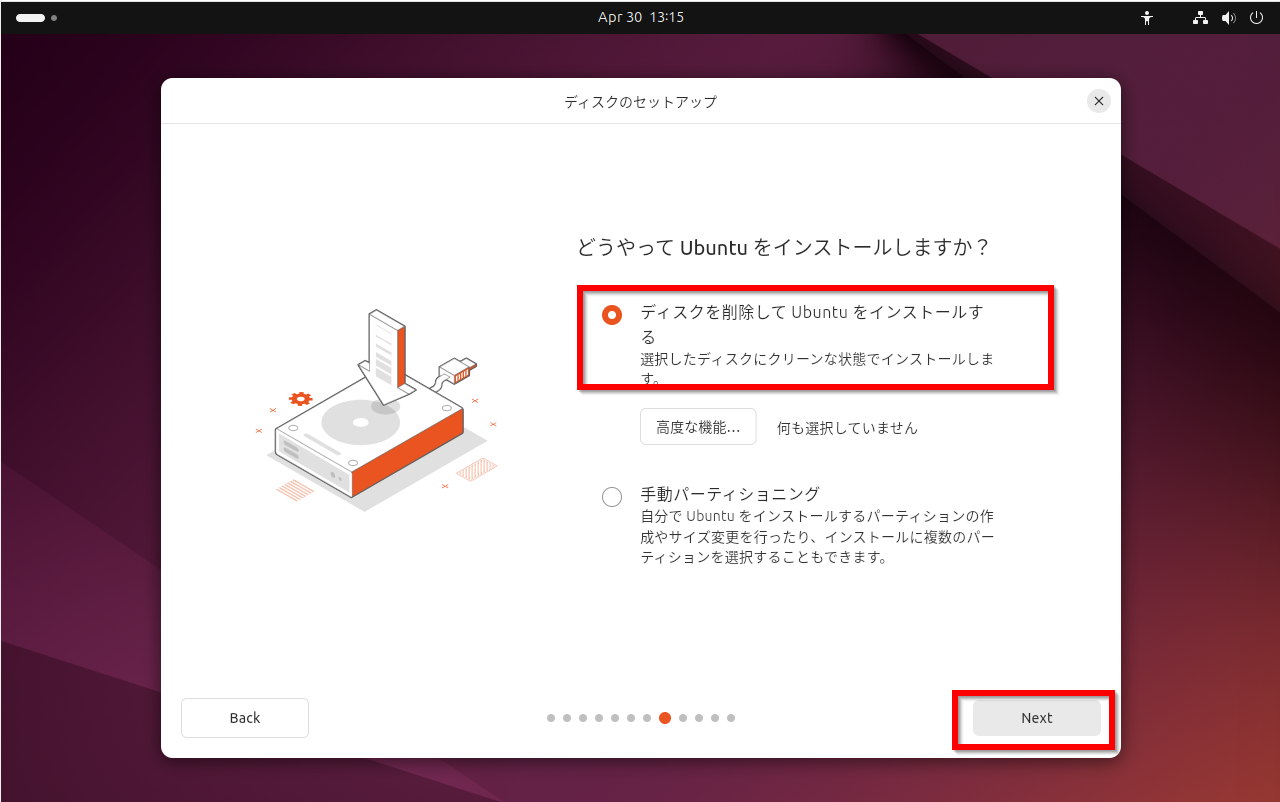
Task: Open power menu icon
Action: click(1256, 18)
